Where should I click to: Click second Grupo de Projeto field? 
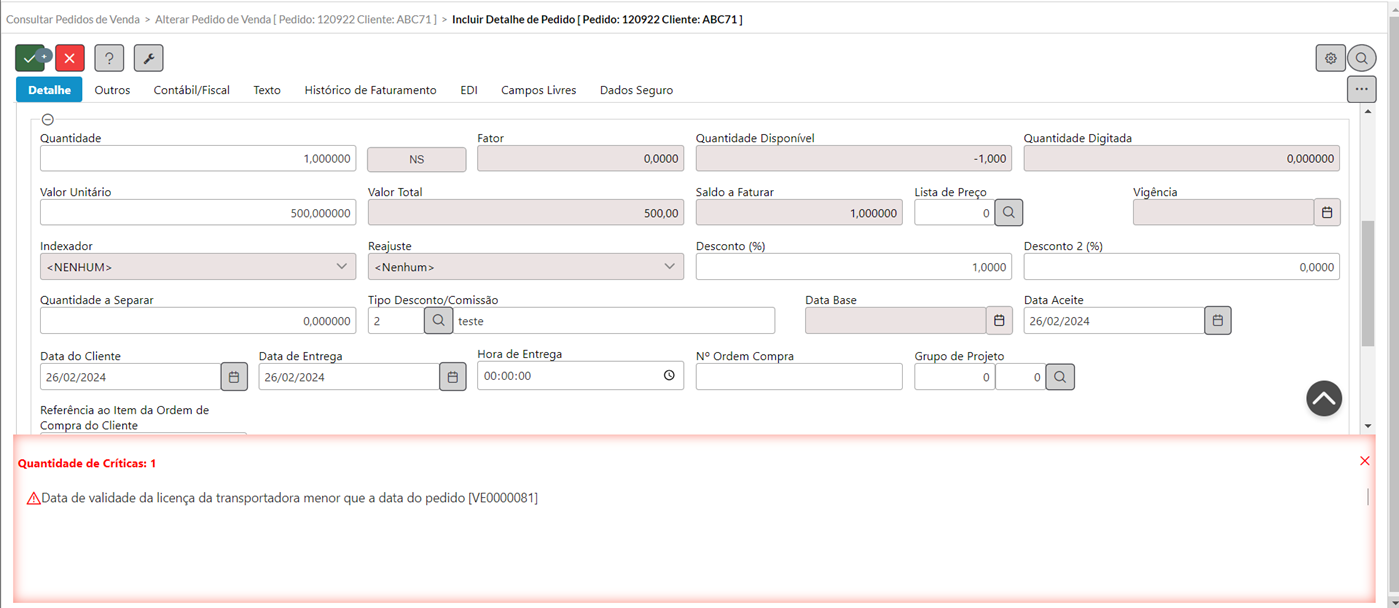(x=1021, y=376)
